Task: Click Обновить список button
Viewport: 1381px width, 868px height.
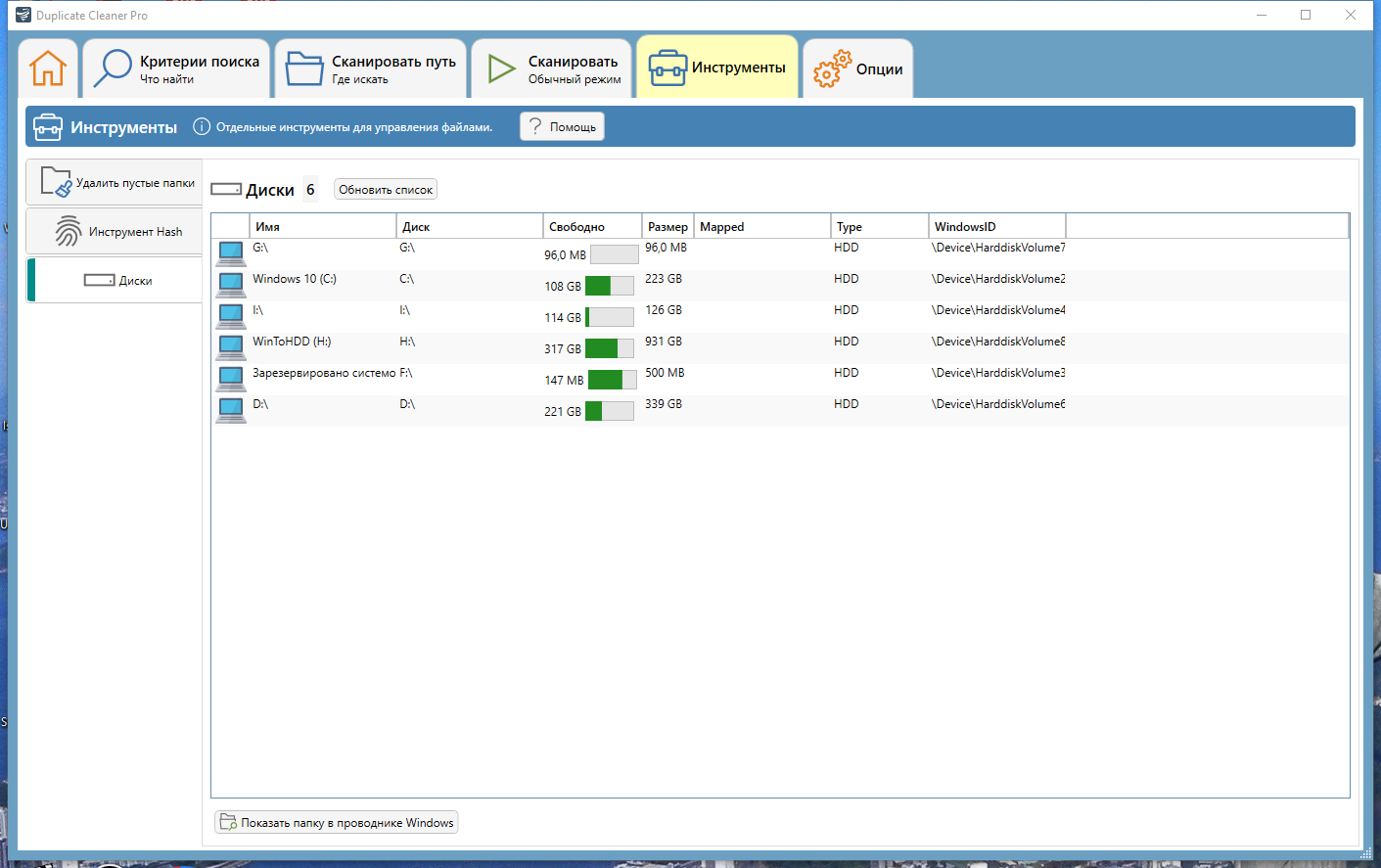Action: tap(386, 190)
